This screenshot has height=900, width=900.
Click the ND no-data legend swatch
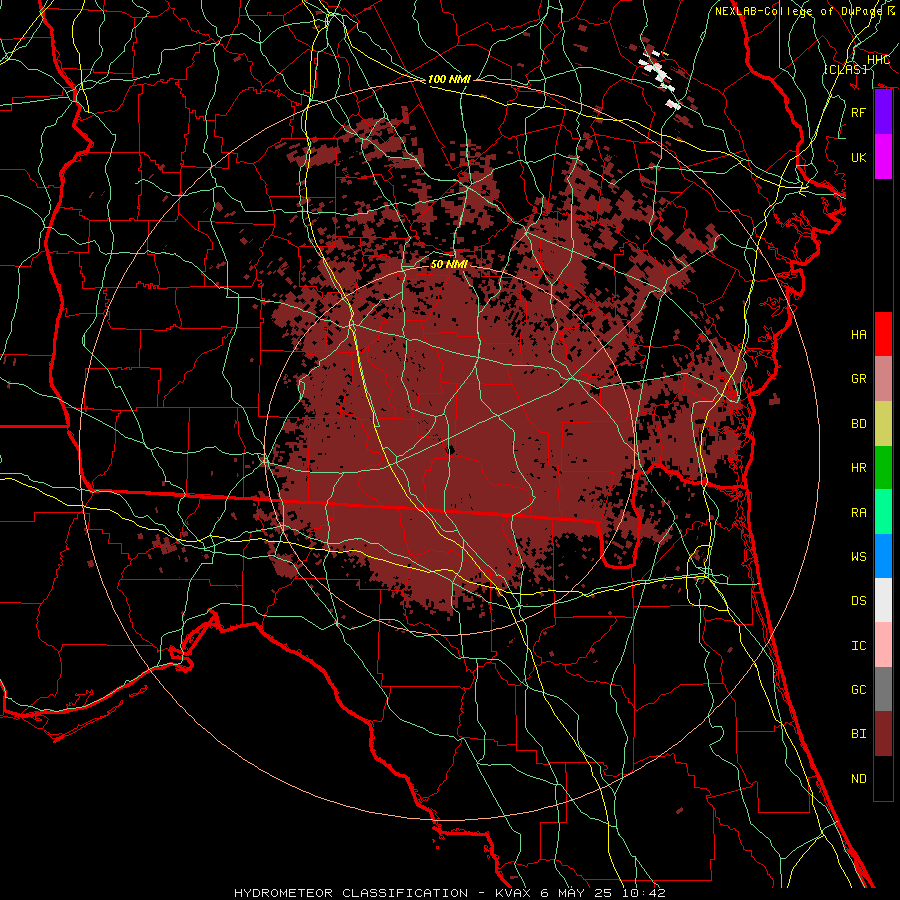point(883,778)
